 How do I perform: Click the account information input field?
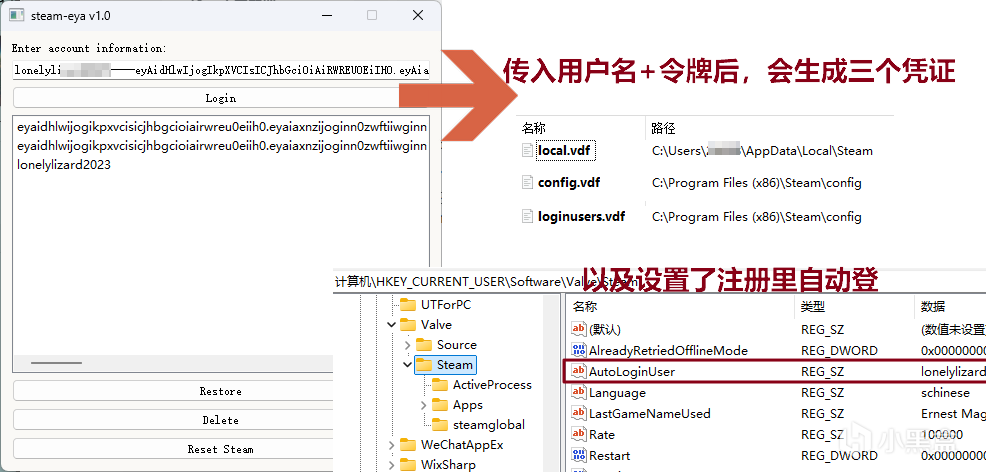(220, 70)
